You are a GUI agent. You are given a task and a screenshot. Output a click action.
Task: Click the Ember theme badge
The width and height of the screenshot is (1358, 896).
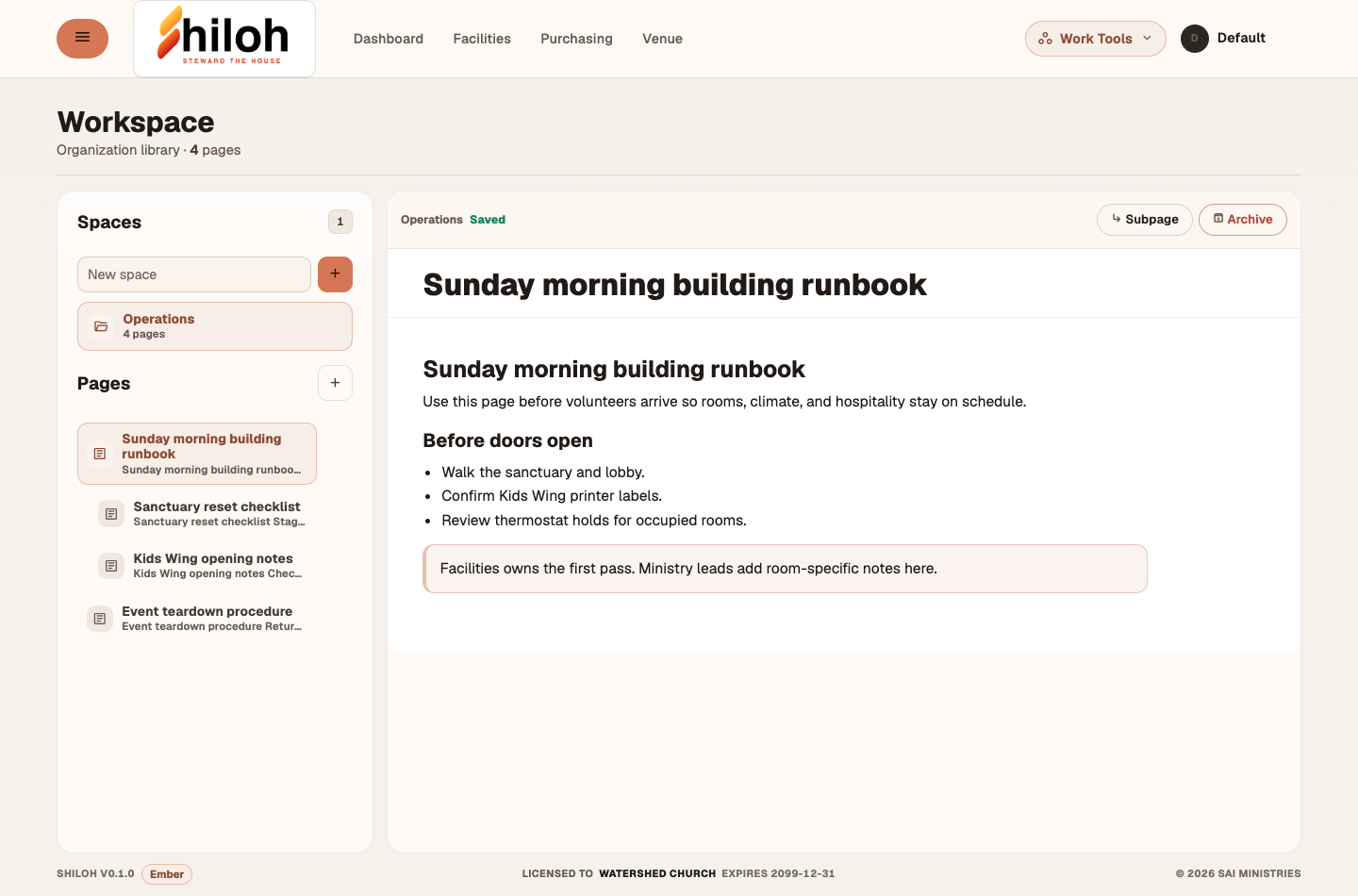tap(167, 874)
